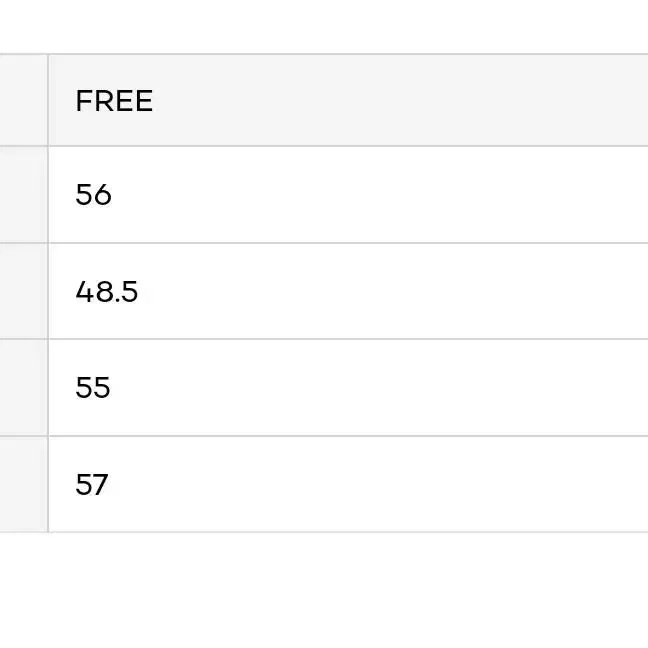Image resolution: width=648 pixels, height=648 pixels.
Task: Click the border between 48.5 and 55 rows
Action: coord(324,339)
